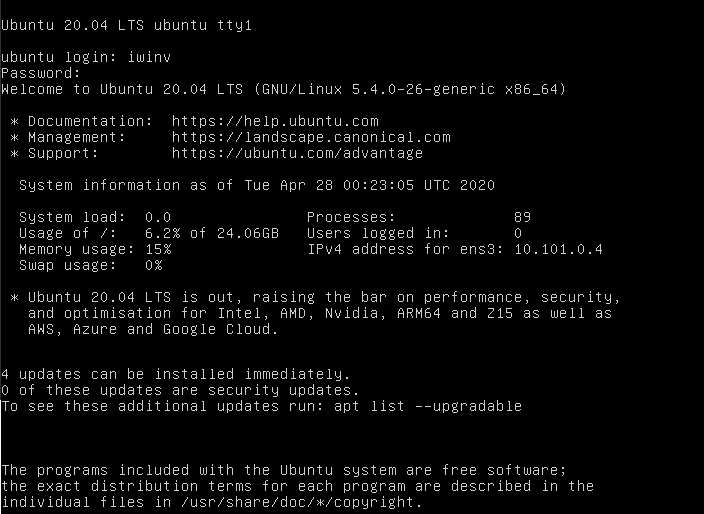The image size is (704, 514).
Task: Click the asterisk bullet before Documentation
Action: [x=14, y=122]
